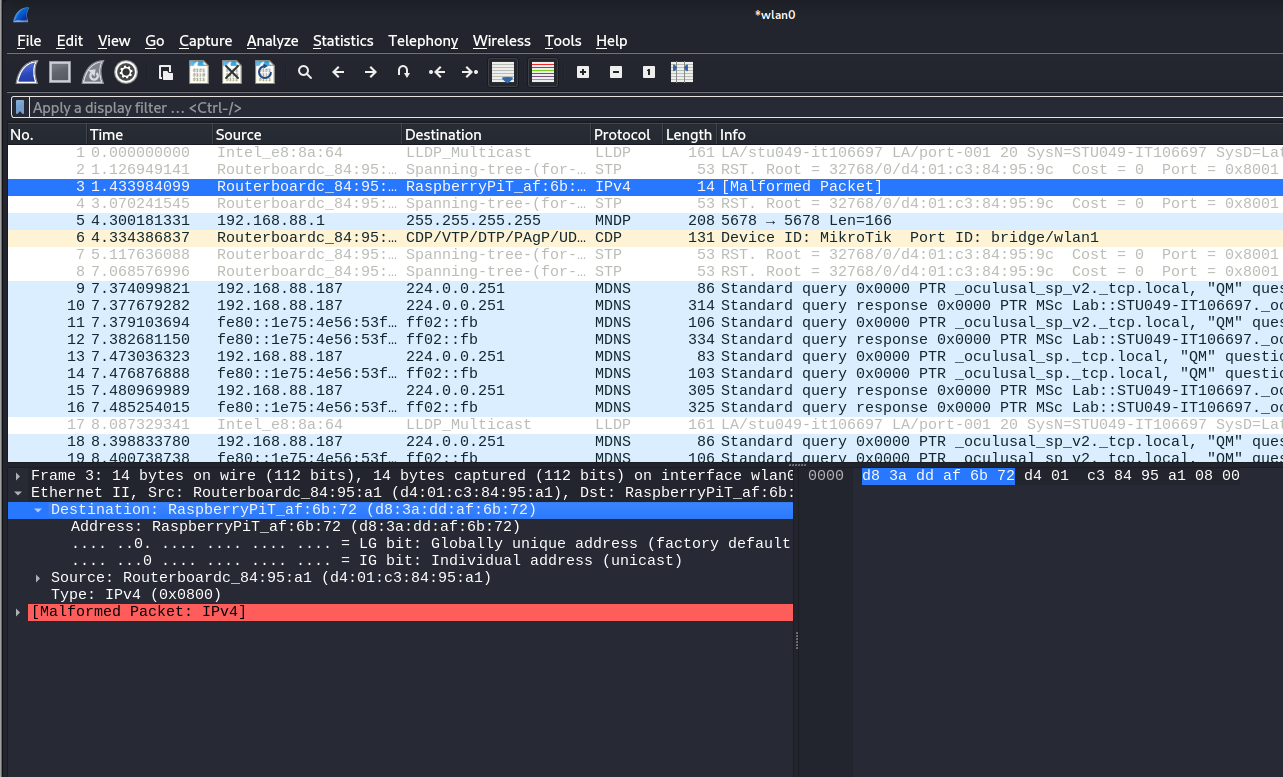Toggle auto-scroll during live capture
The width and height of the screenshot is (1283, 777).
click(502, 72)
